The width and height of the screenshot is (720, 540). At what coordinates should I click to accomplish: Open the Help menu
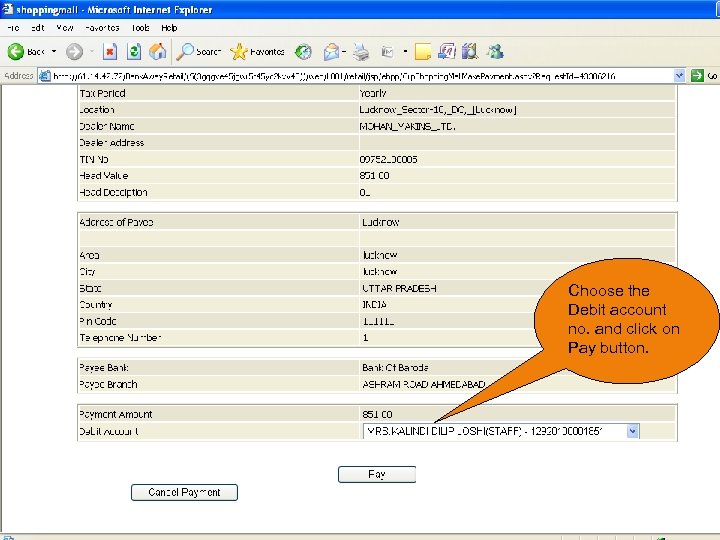[169, 28]
